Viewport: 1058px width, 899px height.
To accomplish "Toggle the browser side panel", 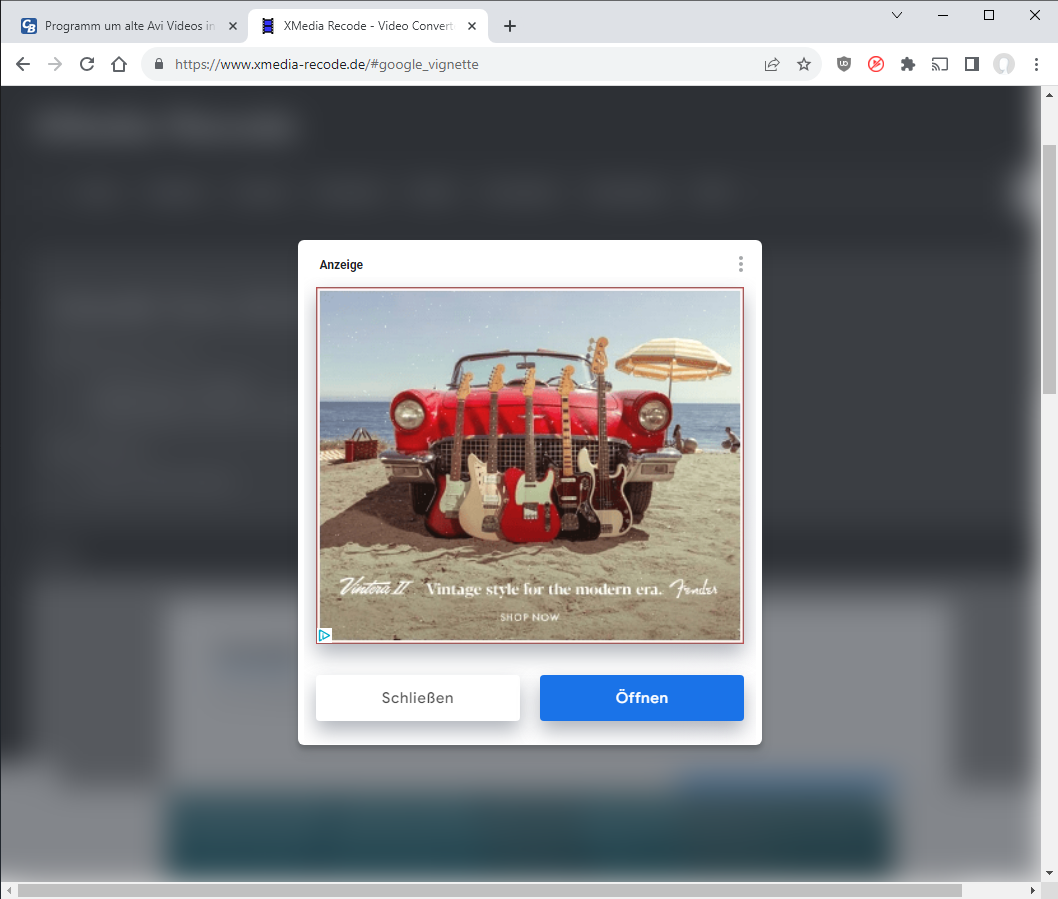I will click(x=972, y=64).
